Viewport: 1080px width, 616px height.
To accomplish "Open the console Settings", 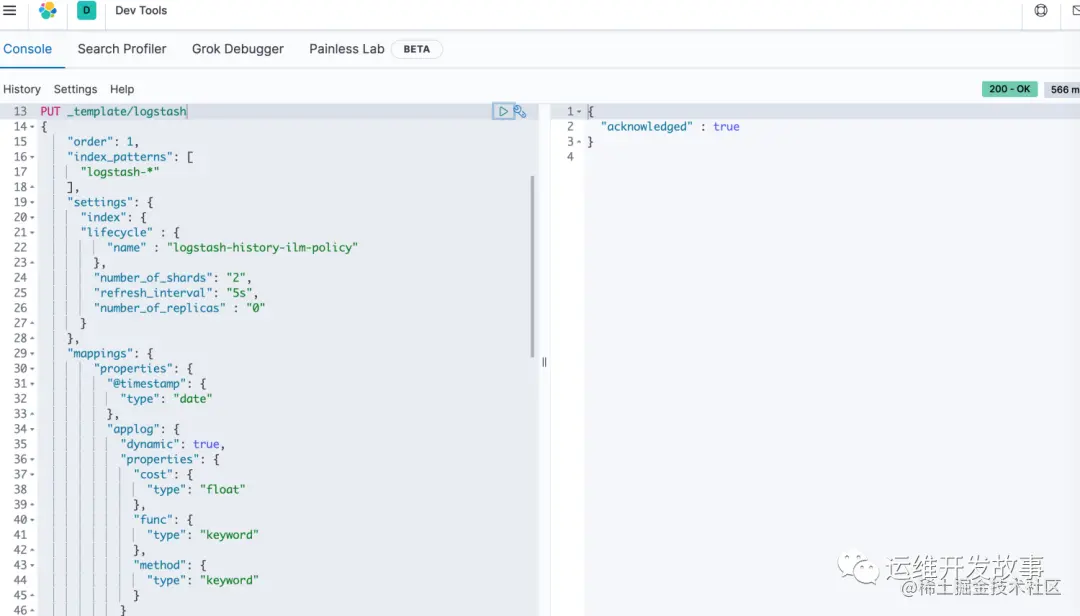I will (x=75, y=89).
